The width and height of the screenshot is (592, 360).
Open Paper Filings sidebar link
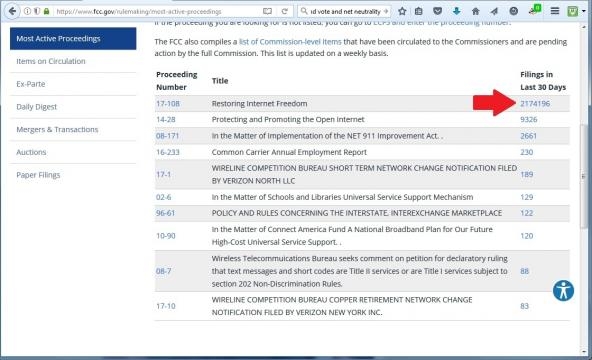coord(38,175)
